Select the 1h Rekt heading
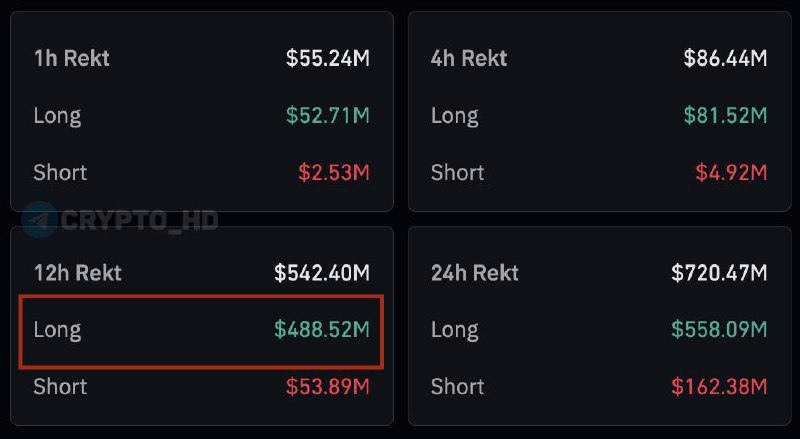The image size is (800, 439). pyautogui.click(x=71, y=58)
